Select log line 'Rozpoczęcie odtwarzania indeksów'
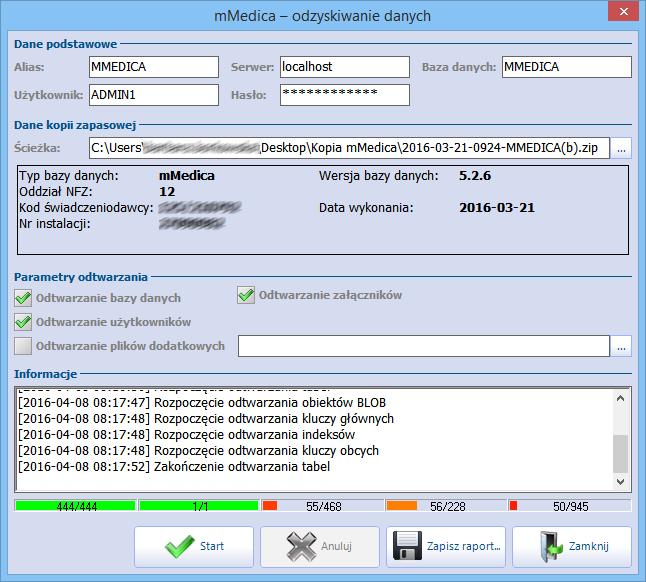Screen dimensions: 646x582 click(186, 435)
